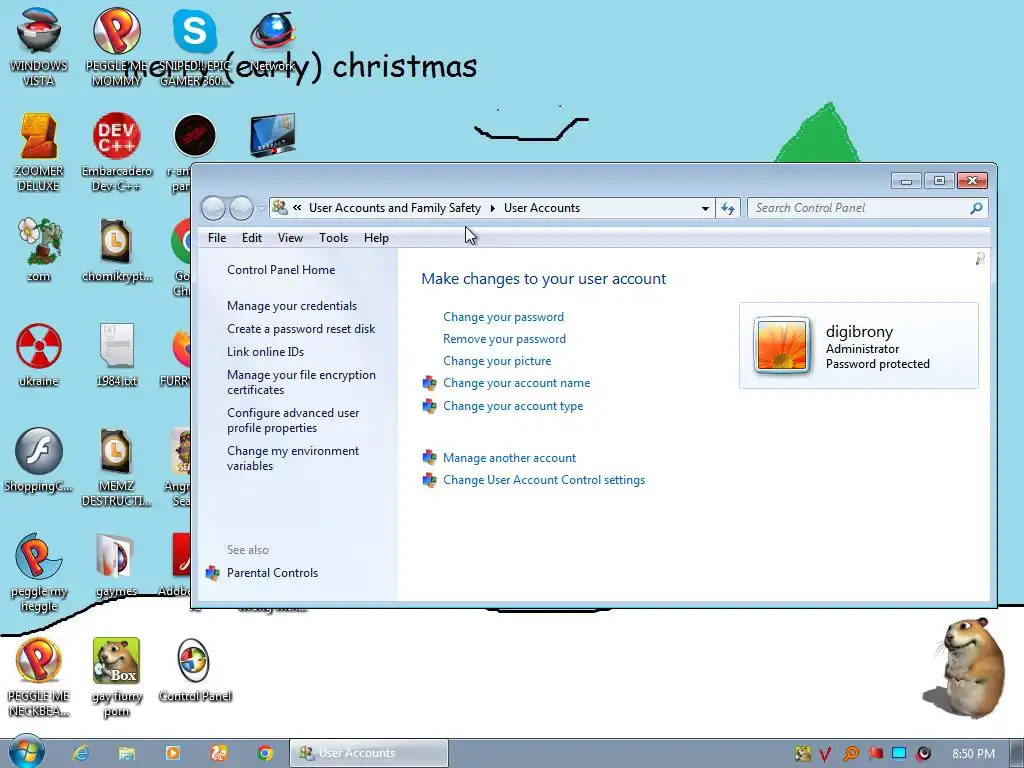Expand breadcrumb arrow after Family Safety
Image resolution: width=1024 pixels, height=768 pixels.
click(492, 208)
